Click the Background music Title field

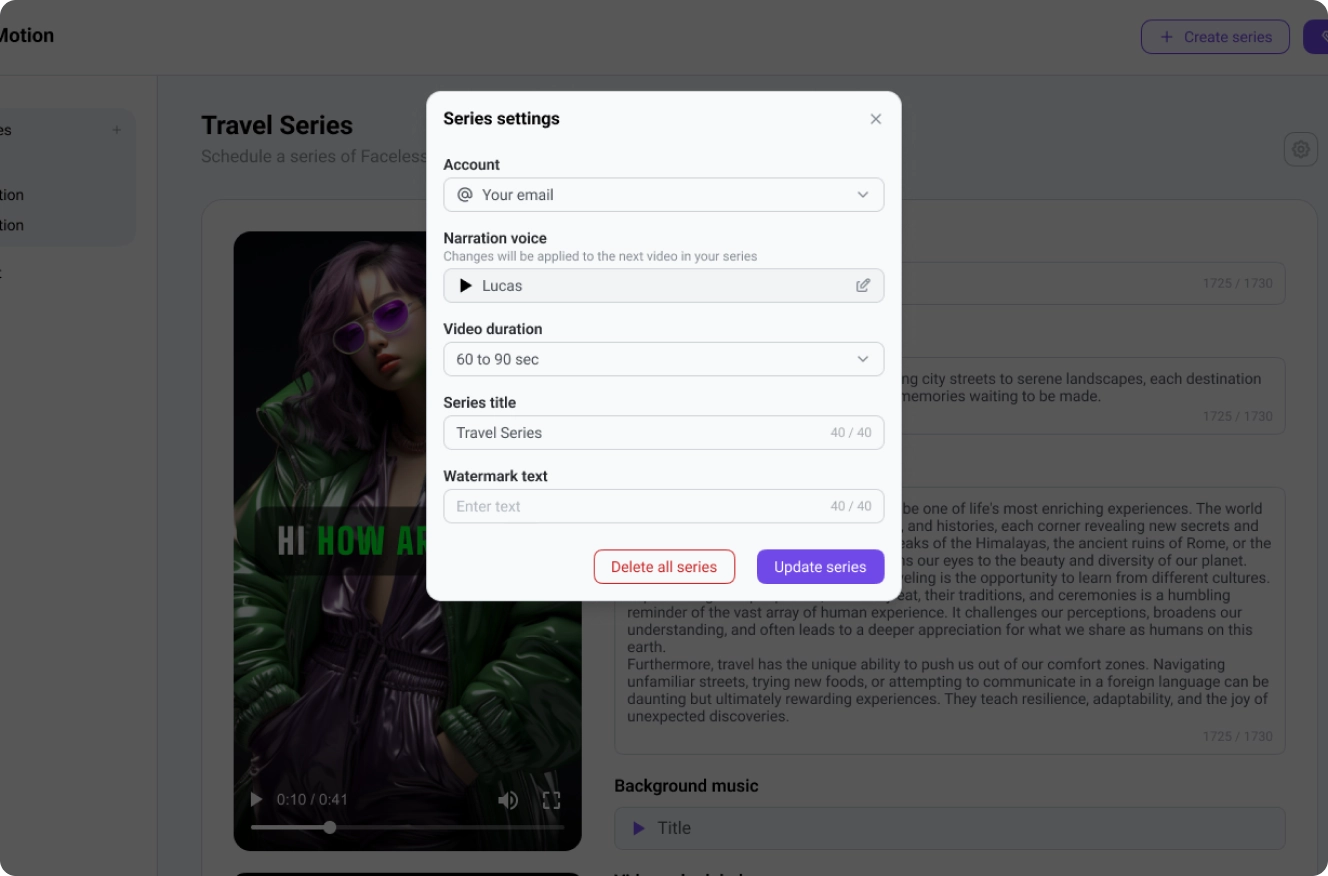click(950, 828)
